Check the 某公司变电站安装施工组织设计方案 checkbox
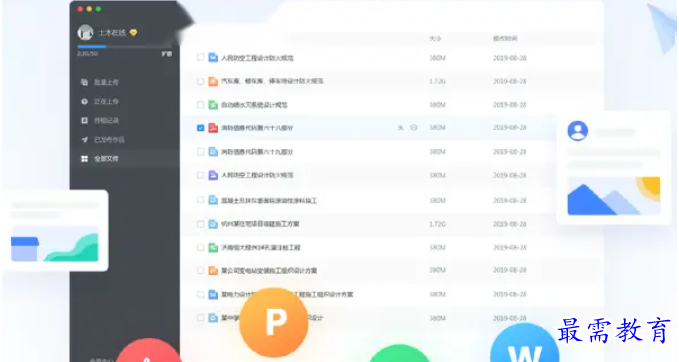Image resolution: width=679 pixels, height=362 pixels. [x=200, y=270]
